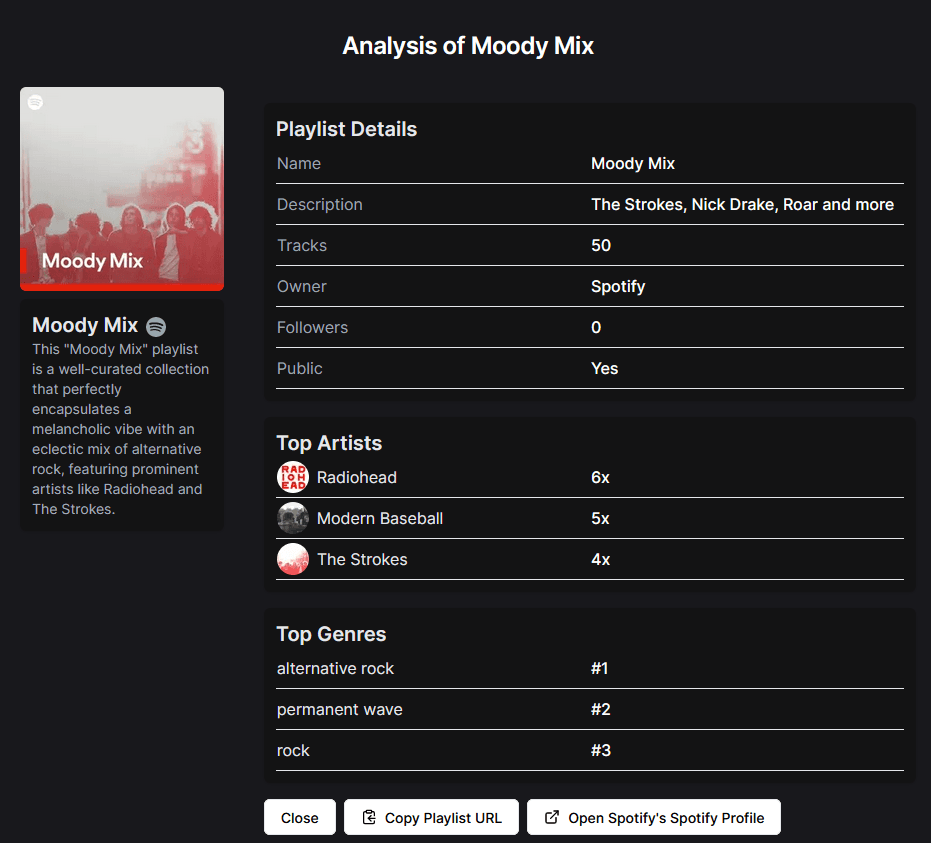Close the playlist analysis dialog
Screen dimensions: 931x843
tap(299, 817)
